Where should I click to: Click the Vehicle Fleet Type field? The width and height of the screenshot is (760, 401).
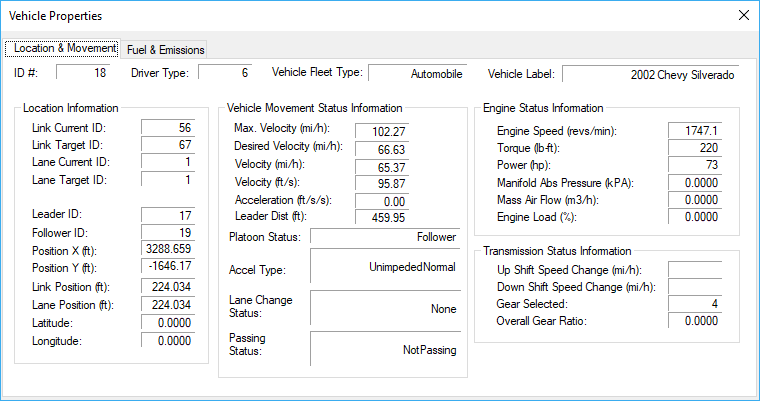click(417, 74)
